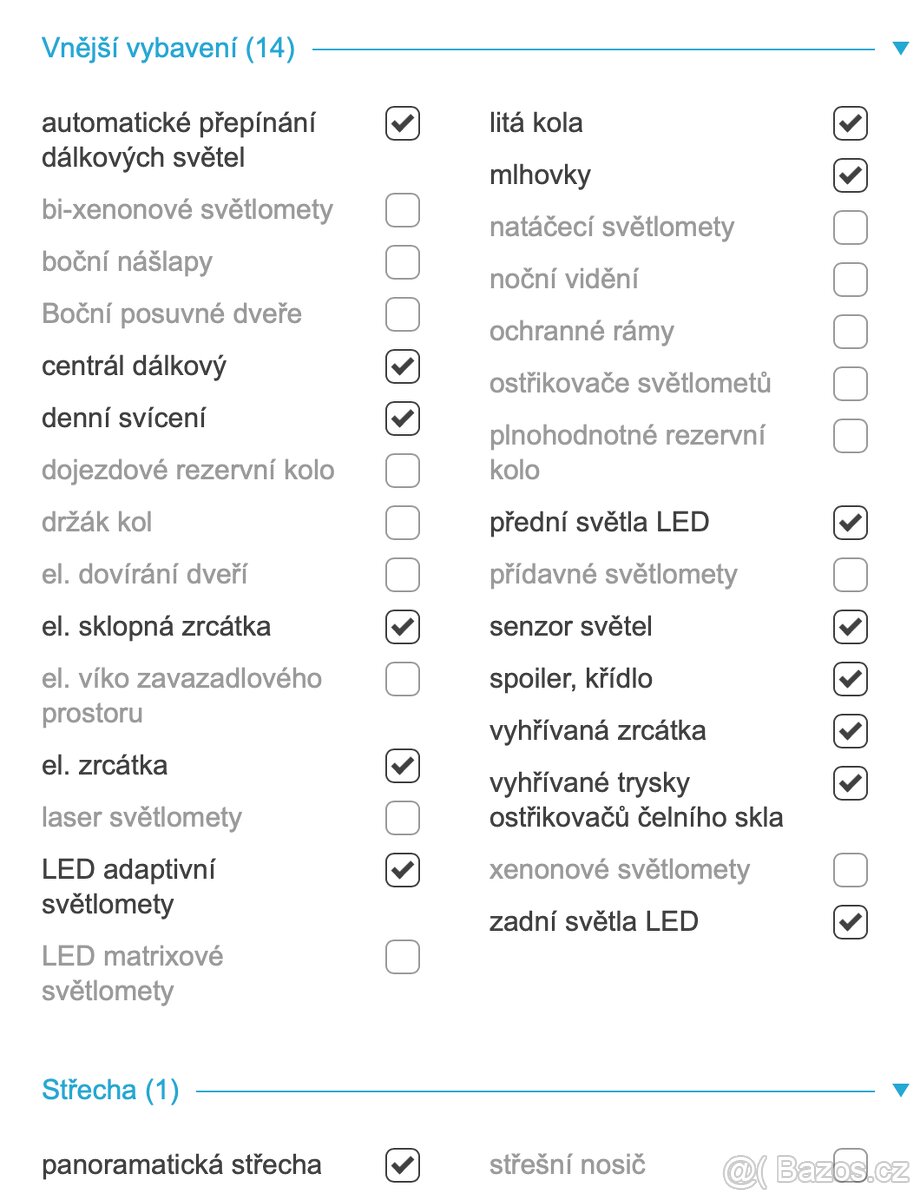
Task: Uncheck the mlhovky checkbox
Action: pos(849,176)
